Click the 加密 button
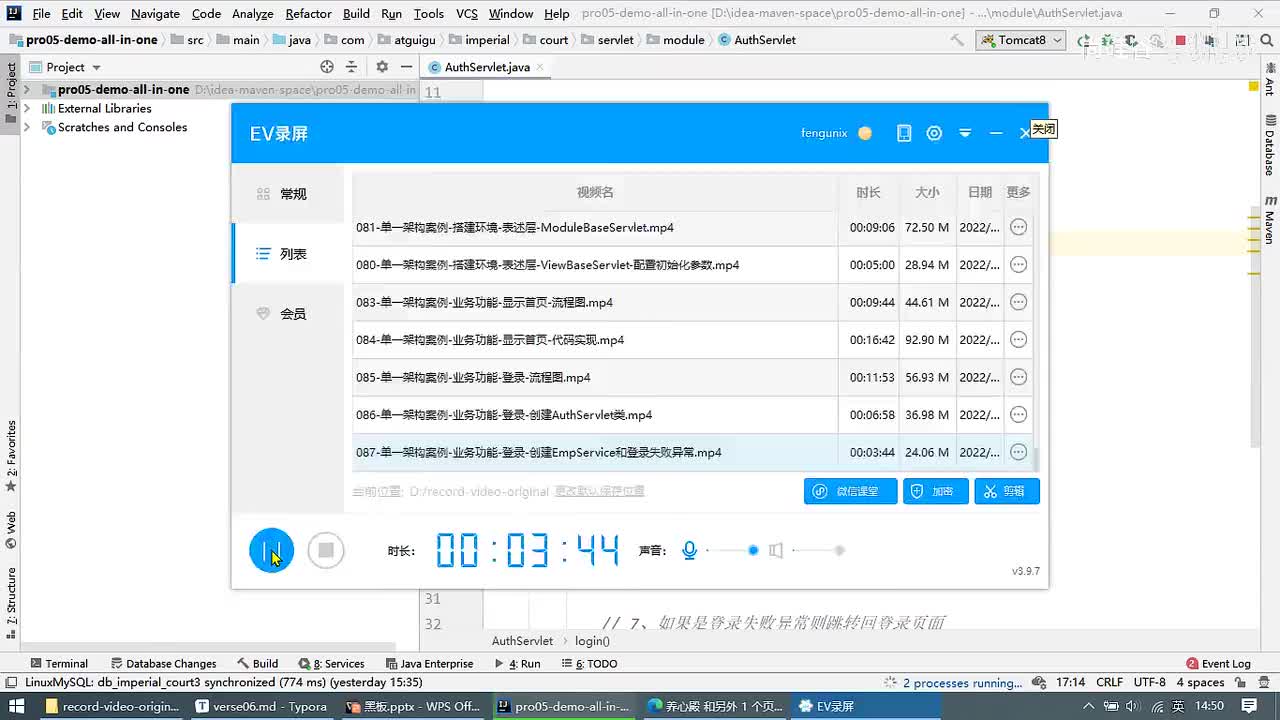This screenshot has height=720, width=1280. pos(936,491)
